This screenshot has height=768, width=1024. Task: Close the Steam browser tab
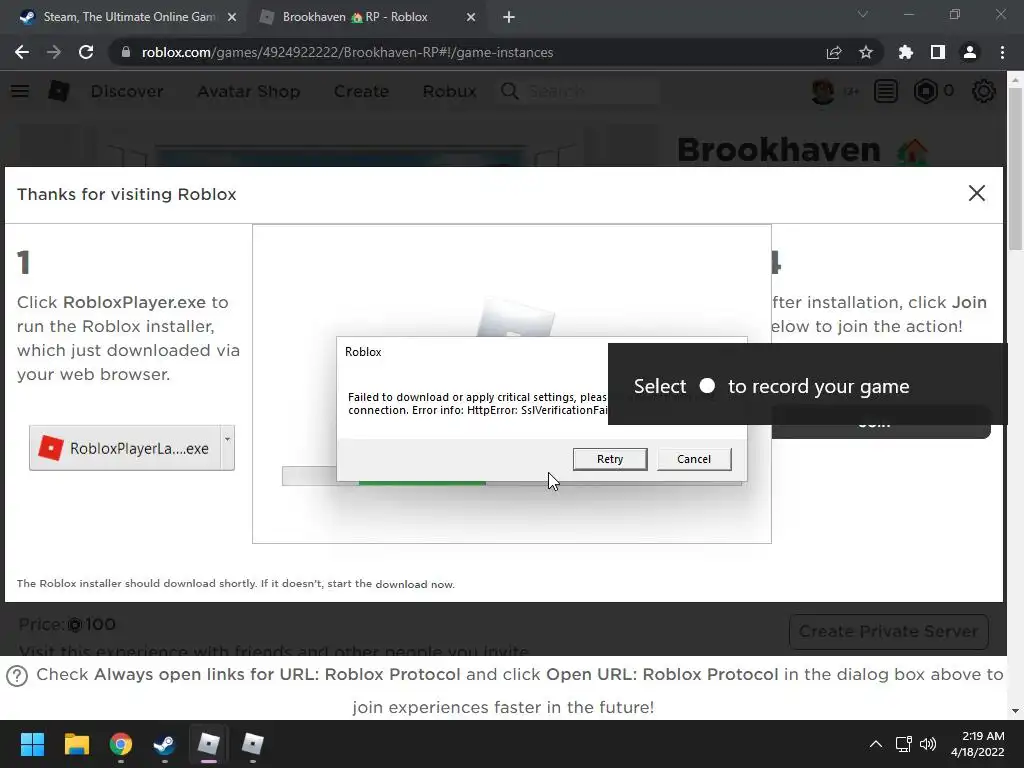[232, 18]
